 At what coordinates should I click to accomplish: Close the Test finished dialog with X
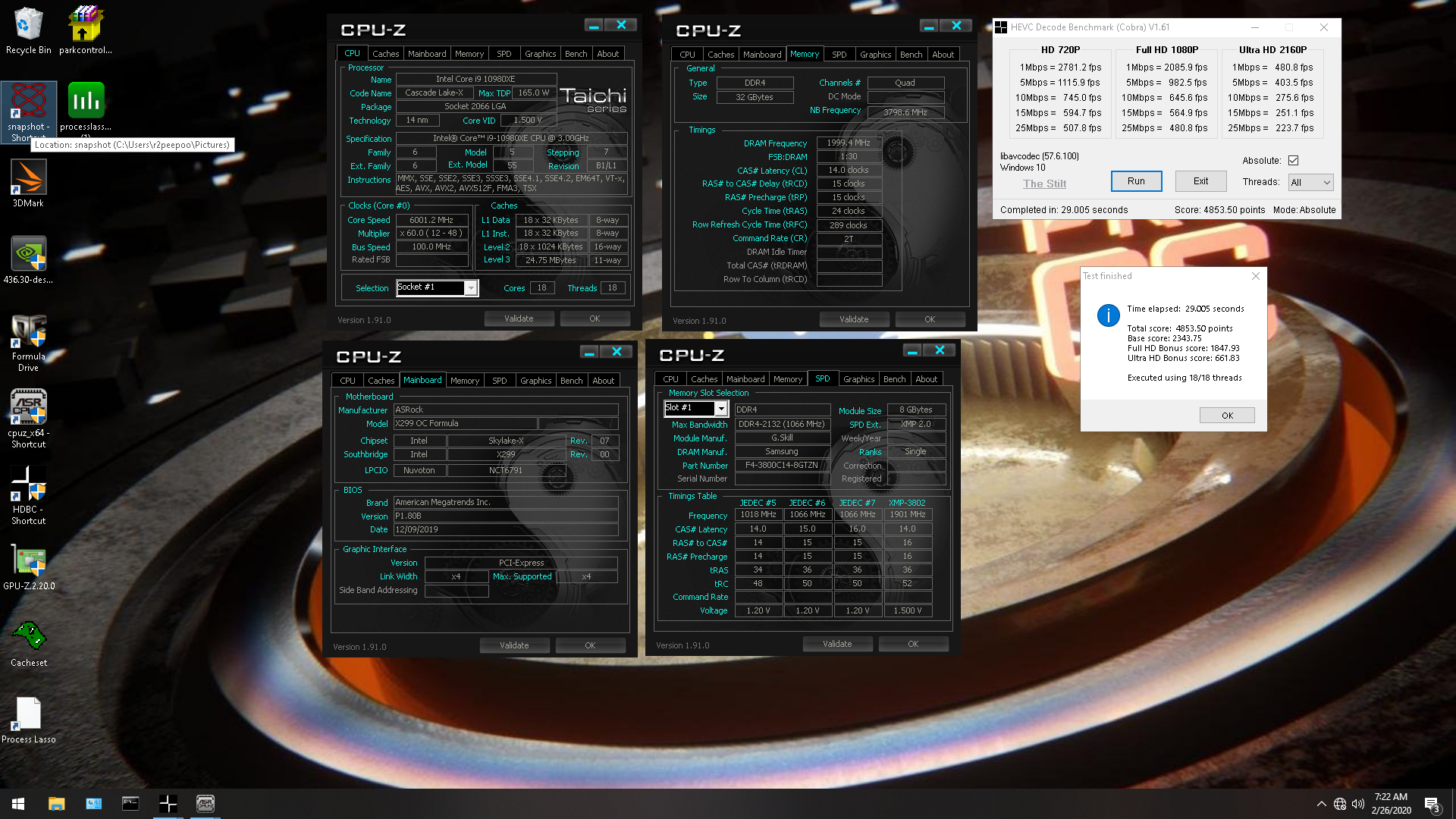[x=1256, y=276]
